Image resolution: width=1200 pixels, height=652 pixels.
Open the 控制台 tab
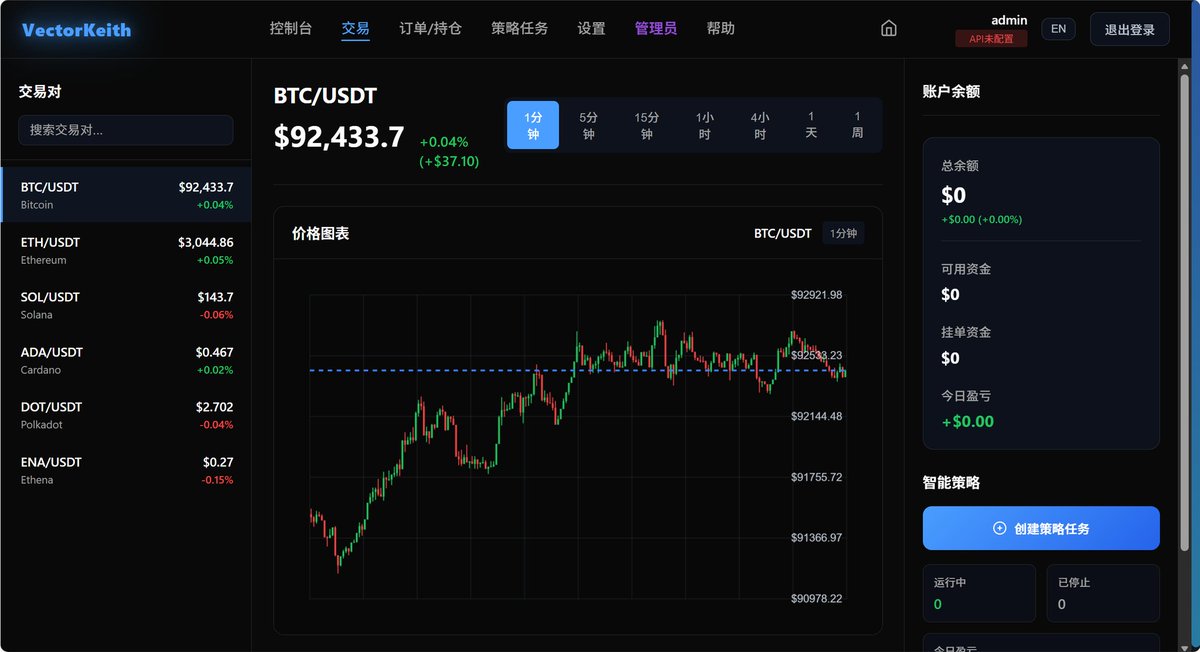pos(291,29)
